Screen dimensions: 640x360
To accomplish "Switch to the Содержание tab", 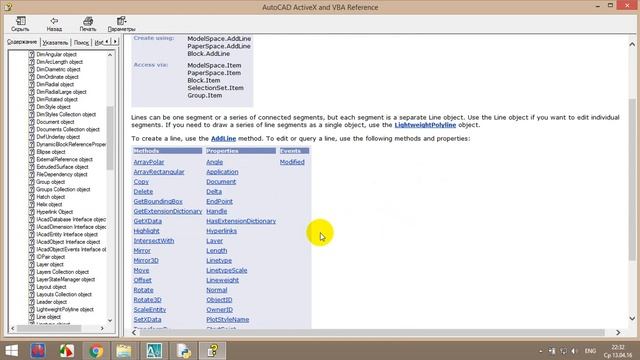I will tap(22, 42).
